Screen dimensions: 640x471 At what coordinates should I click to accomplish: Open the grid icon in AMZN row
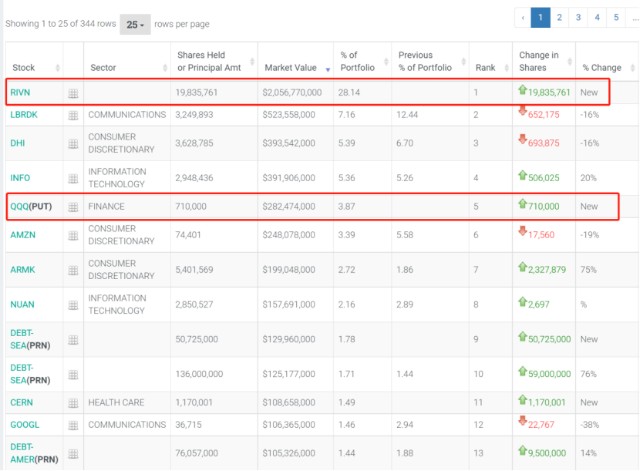73,236
